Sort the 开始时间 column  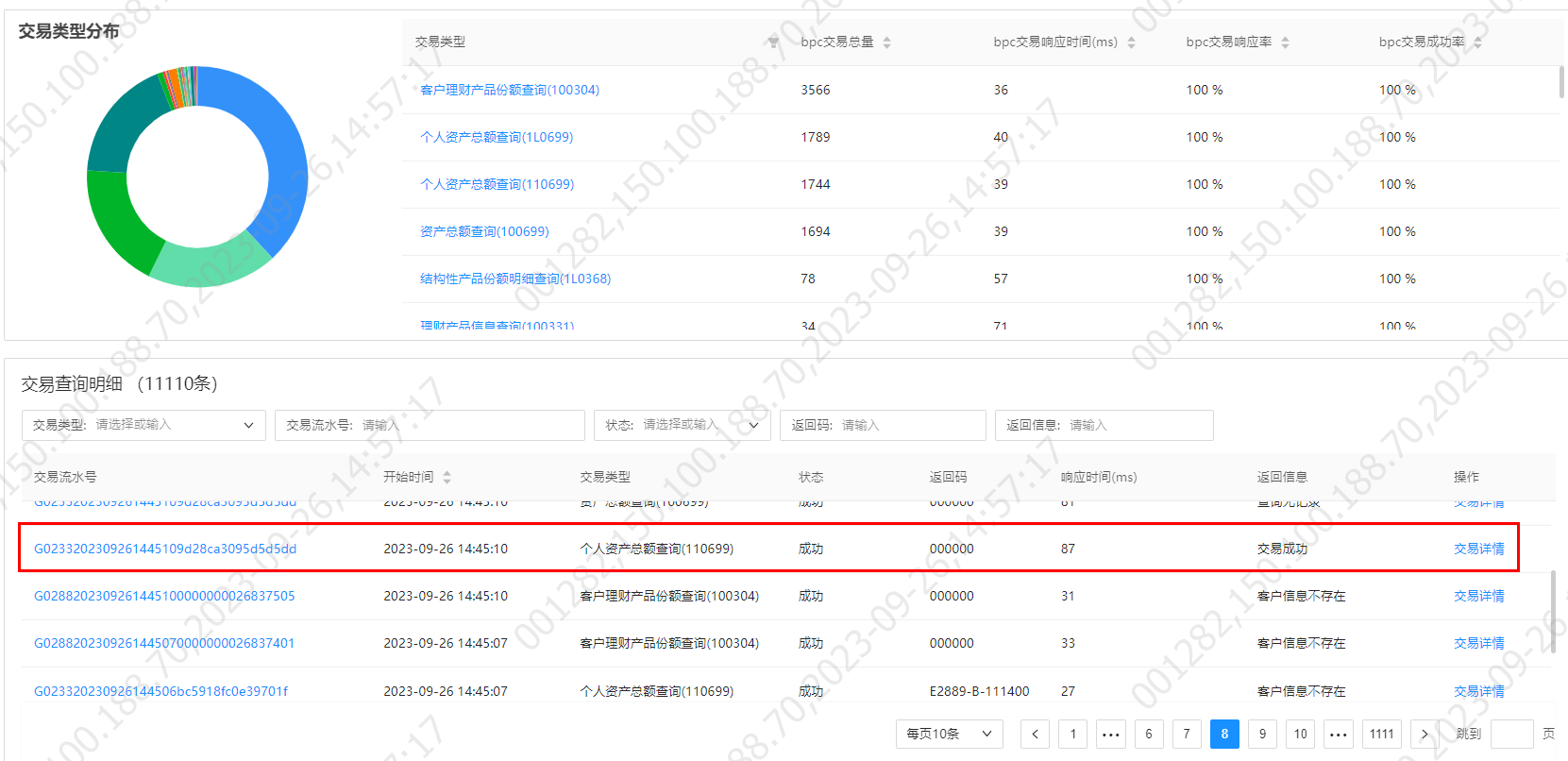coord(447,478)
